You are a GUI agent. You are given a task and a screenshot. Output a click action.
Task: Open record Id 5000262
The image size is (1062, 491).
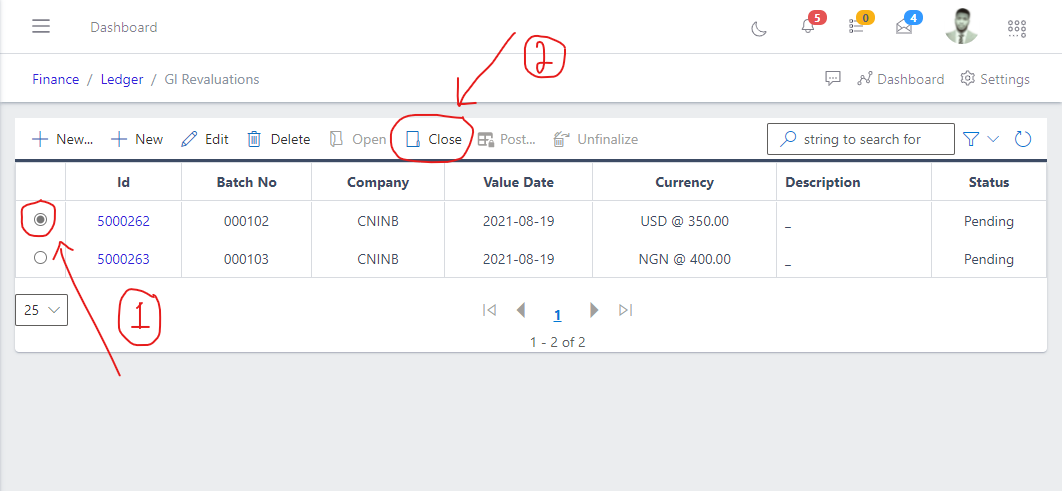pyautogui.click(x=123, y=221)
